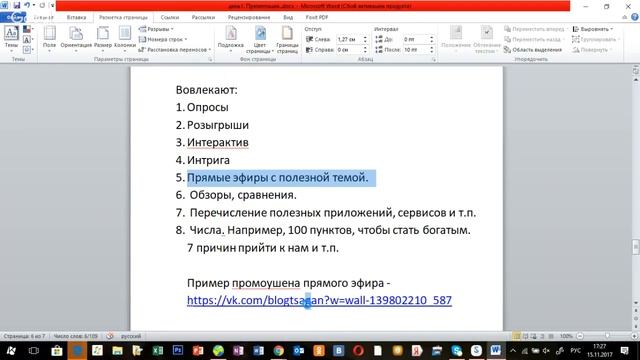Switch to Insert (Вставка) tab

76,18
